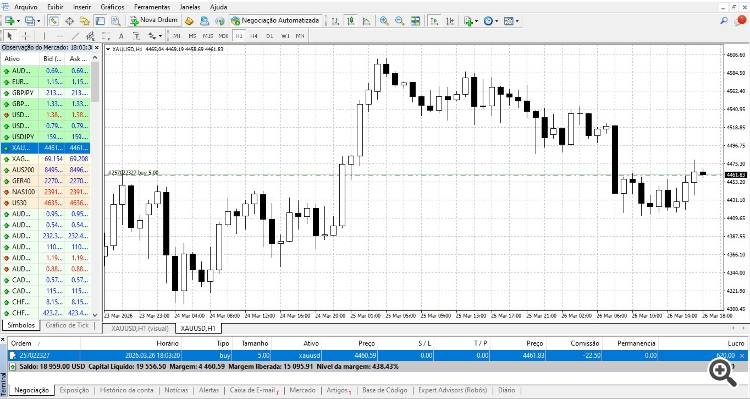Switch timeframe to H4
Image resolution: width=750 pixels, height=399 pixels.
pyautogui.click(x=254, y=36)
